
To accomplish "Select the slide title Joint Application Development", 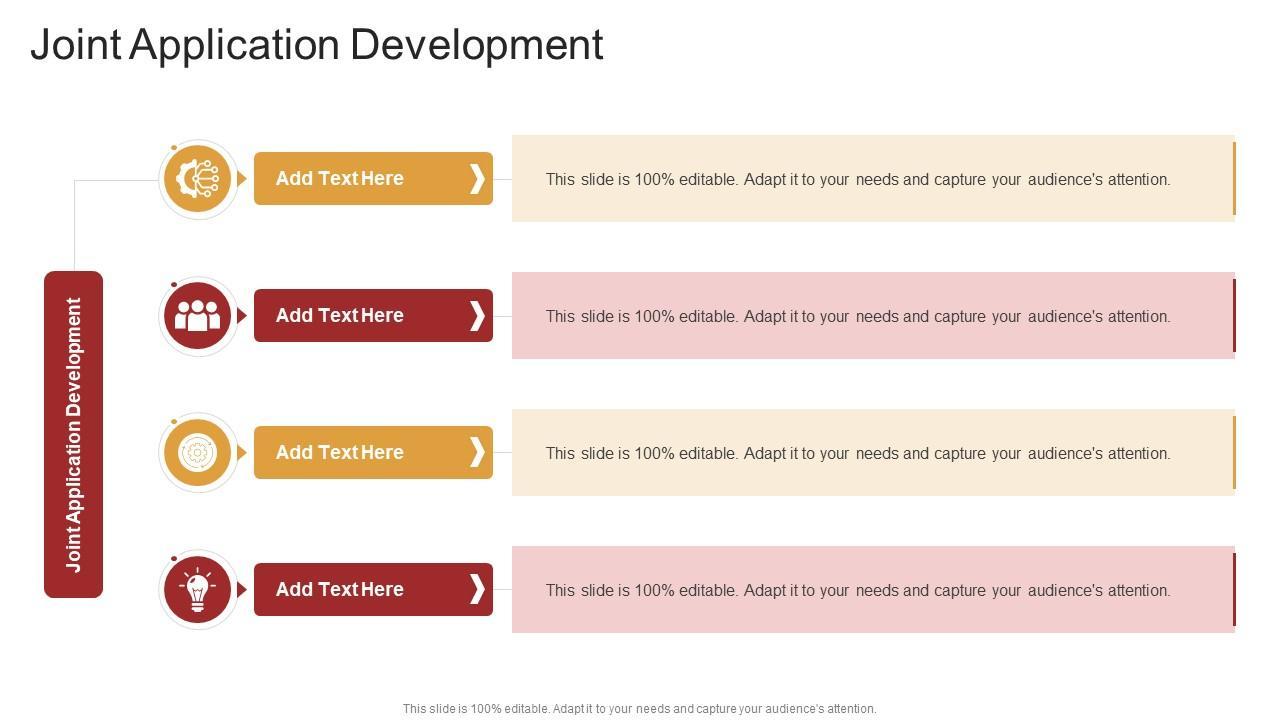I will [x=317, y=45].
